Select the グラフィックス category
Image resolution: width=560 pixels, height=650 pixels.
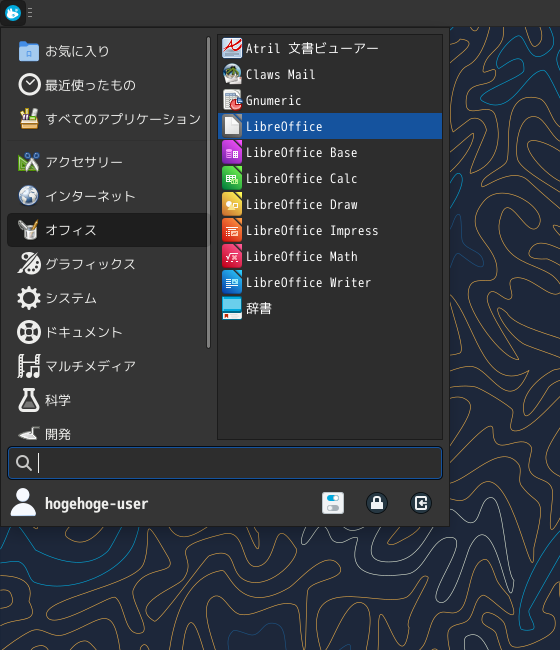click(106, 264)
